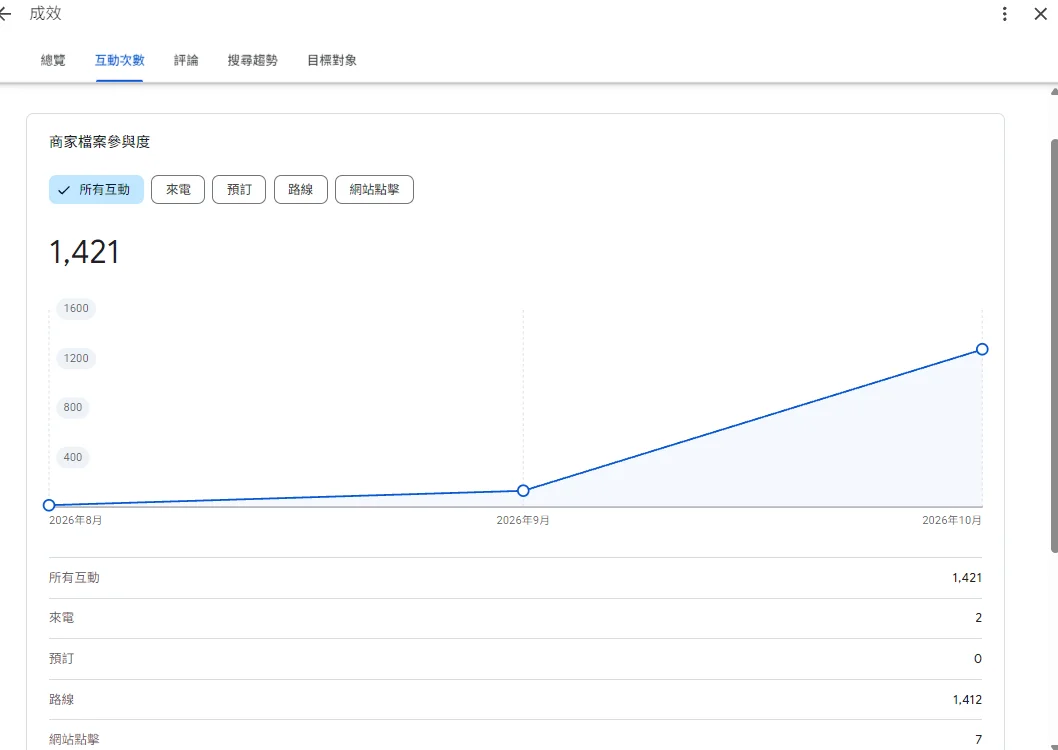The height and width of the screenshot is (750, 1058).
Task: Click the 800 y-axis label
Action: click(x=73, y=407)
